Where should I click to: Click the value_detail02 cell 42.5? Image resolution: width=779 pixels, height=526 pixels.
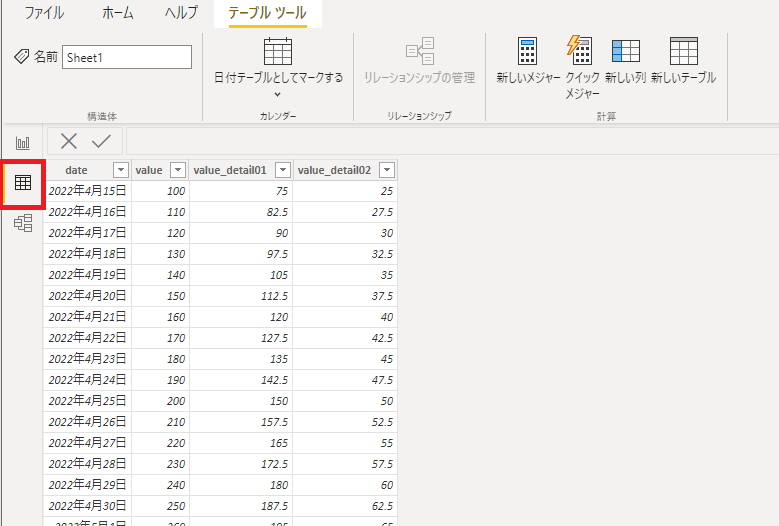(x=345, y=338)
